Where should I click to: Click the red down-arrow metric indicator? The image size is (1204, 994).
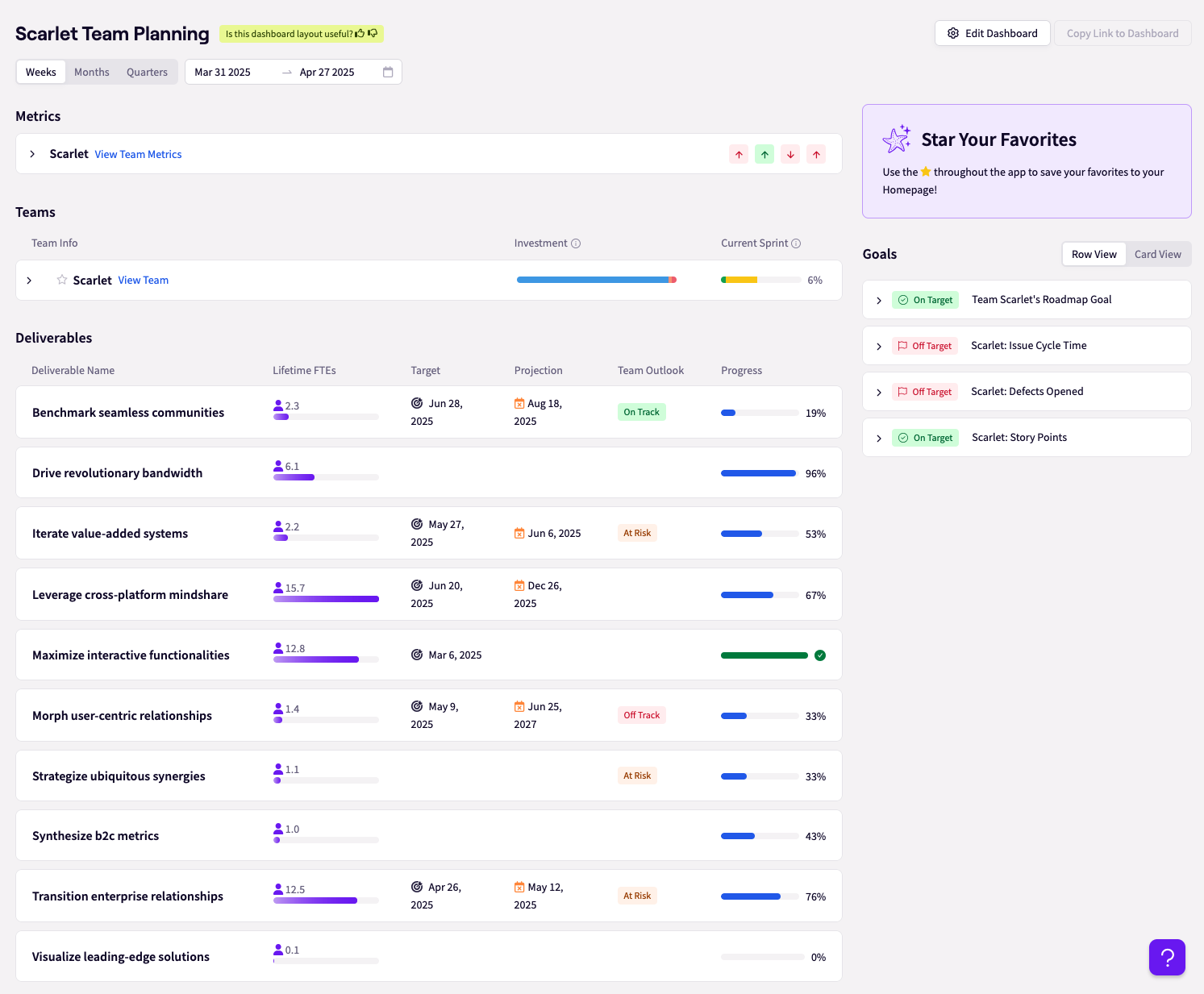pos(790,155)
